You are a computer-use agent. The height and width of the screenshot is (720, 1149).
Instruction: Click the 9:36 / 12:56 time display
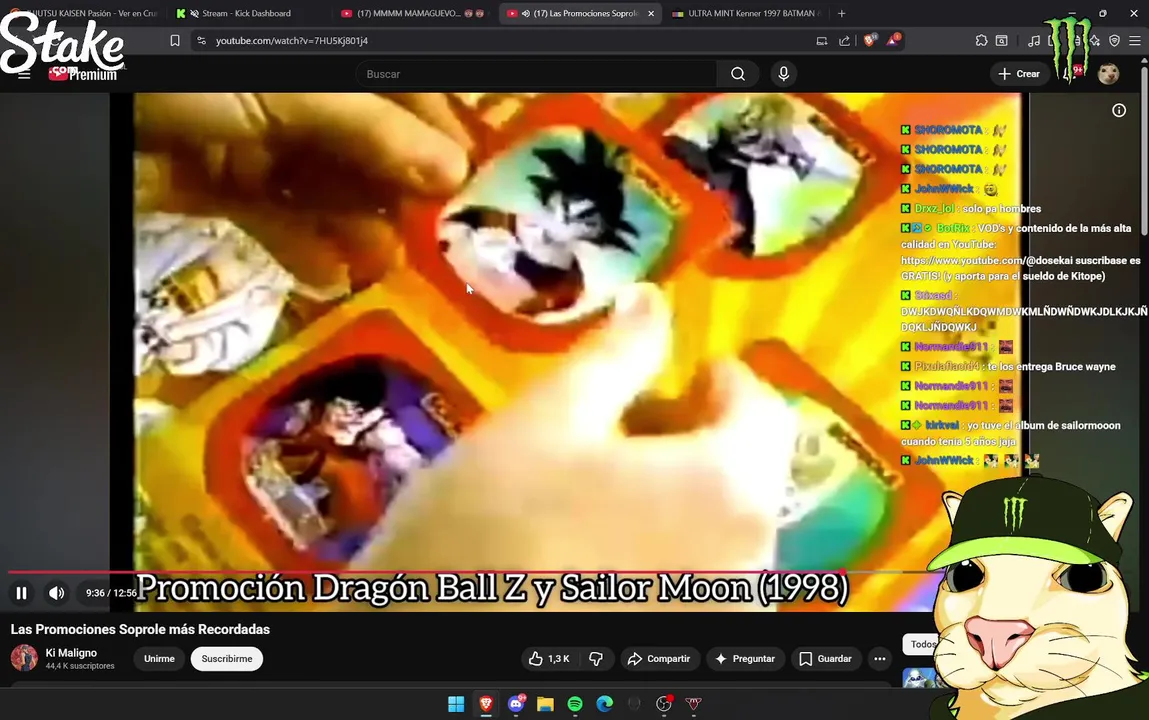tap(111, 593)
